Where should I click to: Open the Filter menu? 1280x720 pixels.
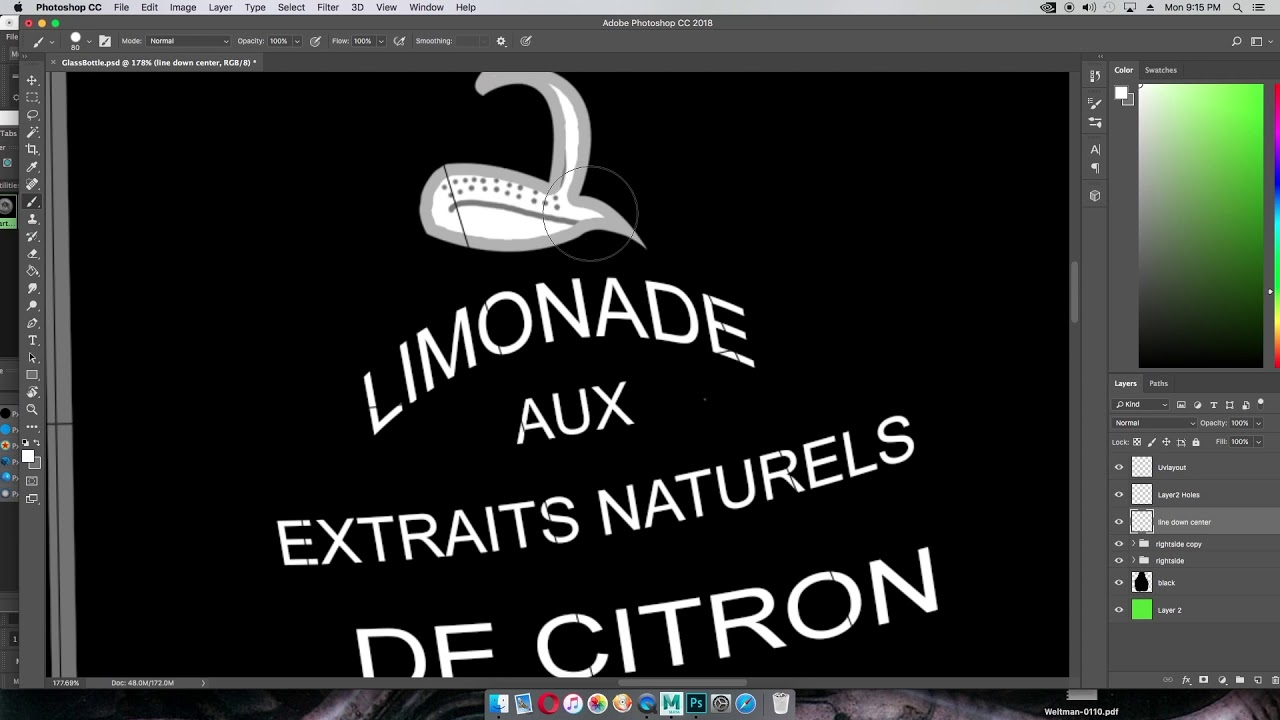328,7
